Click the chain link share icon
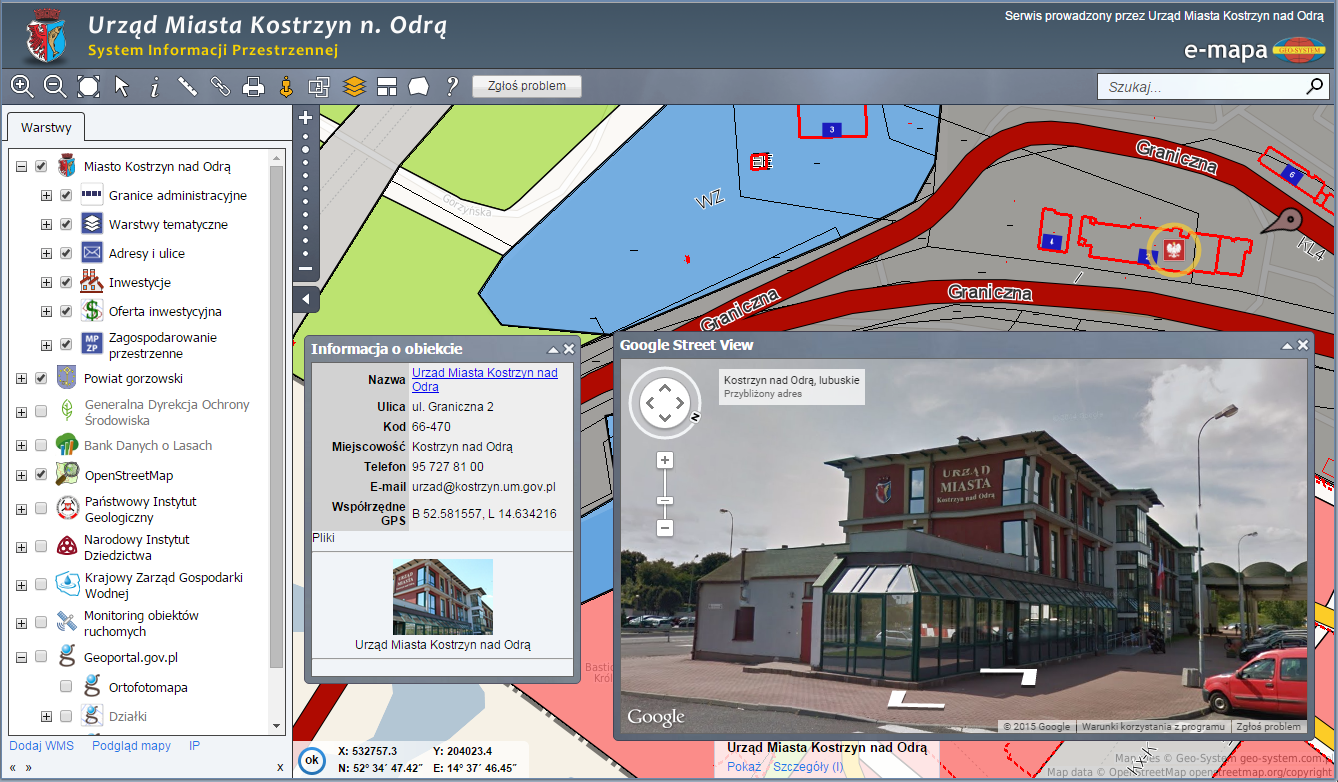Screen dimensions: 1338x782 click(x=220, y=86)
